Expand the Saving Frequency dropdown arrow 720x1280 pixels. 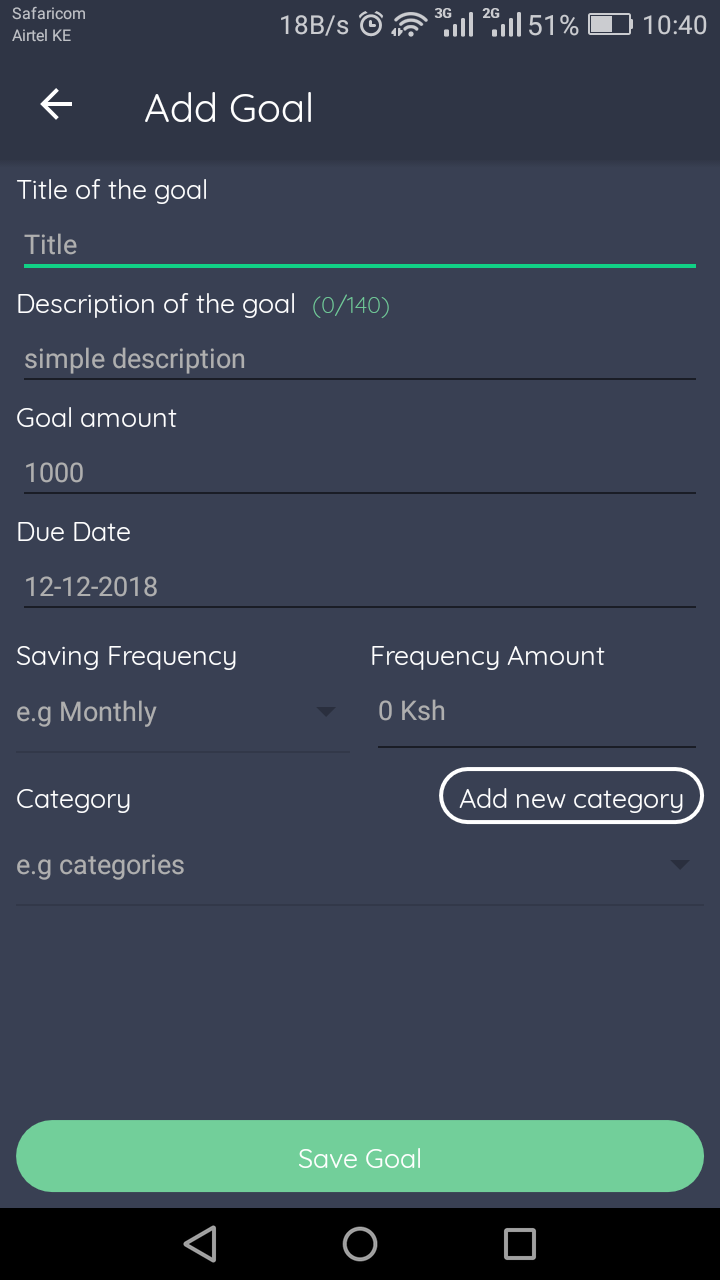[326, 712]
